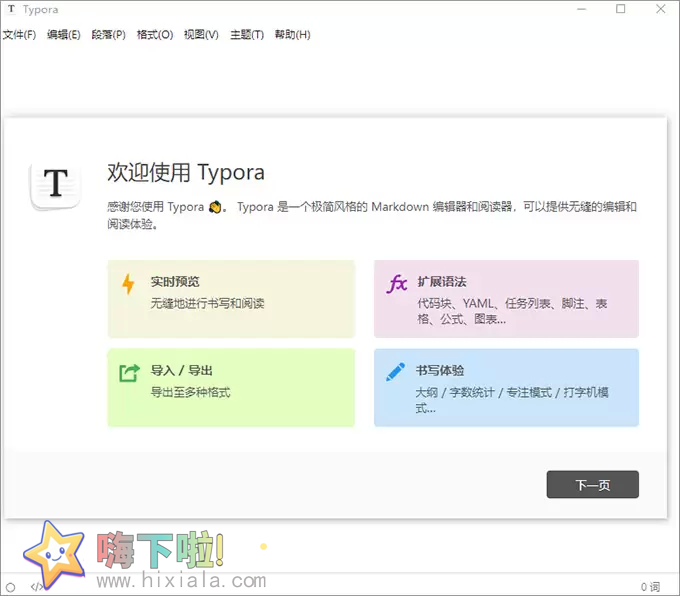Maximize the Typora window

click(621, 9)
